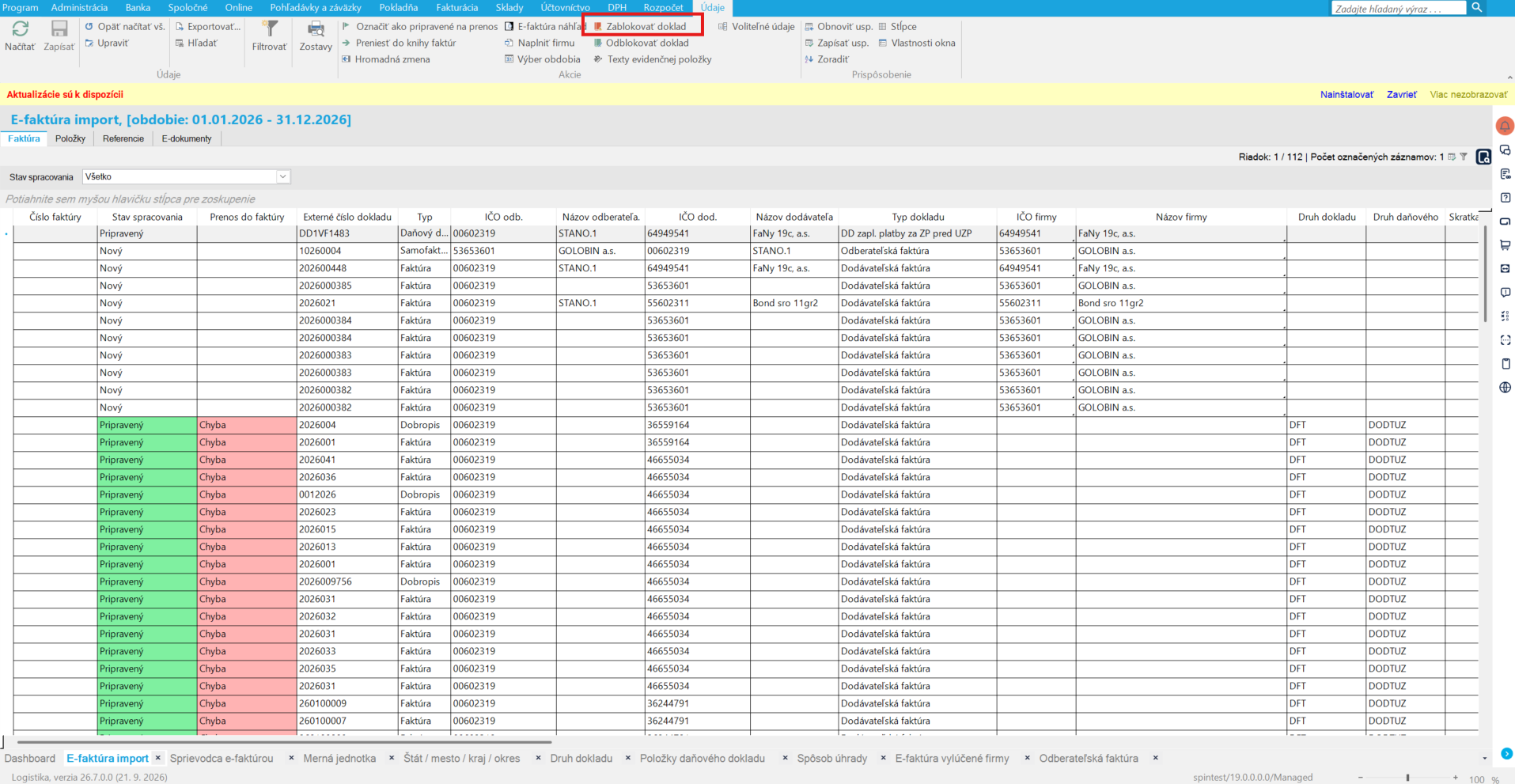1515x784 pixels.
Task: Switch to the E-dokumenty tab
Action: (x=187, y=138)
